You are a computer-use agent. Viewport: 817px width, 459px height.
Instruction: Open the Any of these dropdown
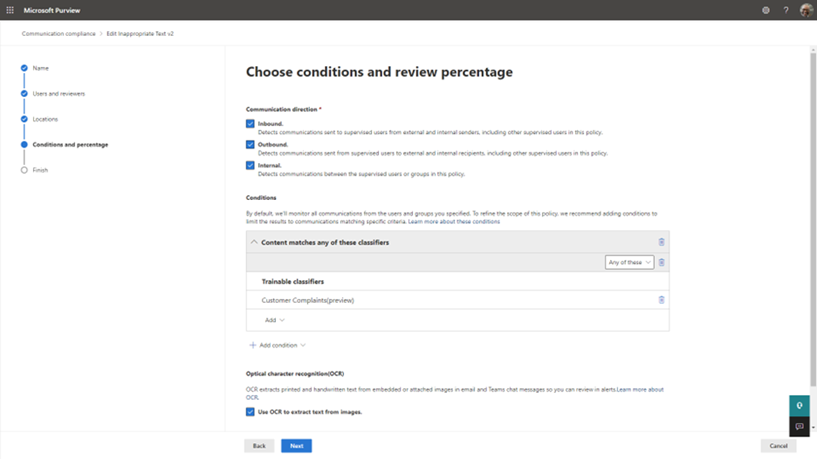pos(629,263)
